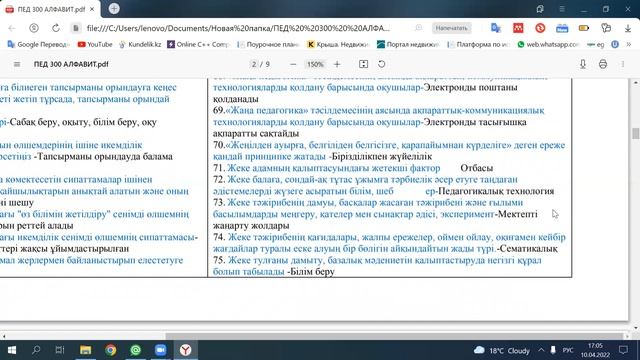This screenshot has width=640, height=360.
Task: Switch input language РУС in the tray
Action: [x=568, y=350]
